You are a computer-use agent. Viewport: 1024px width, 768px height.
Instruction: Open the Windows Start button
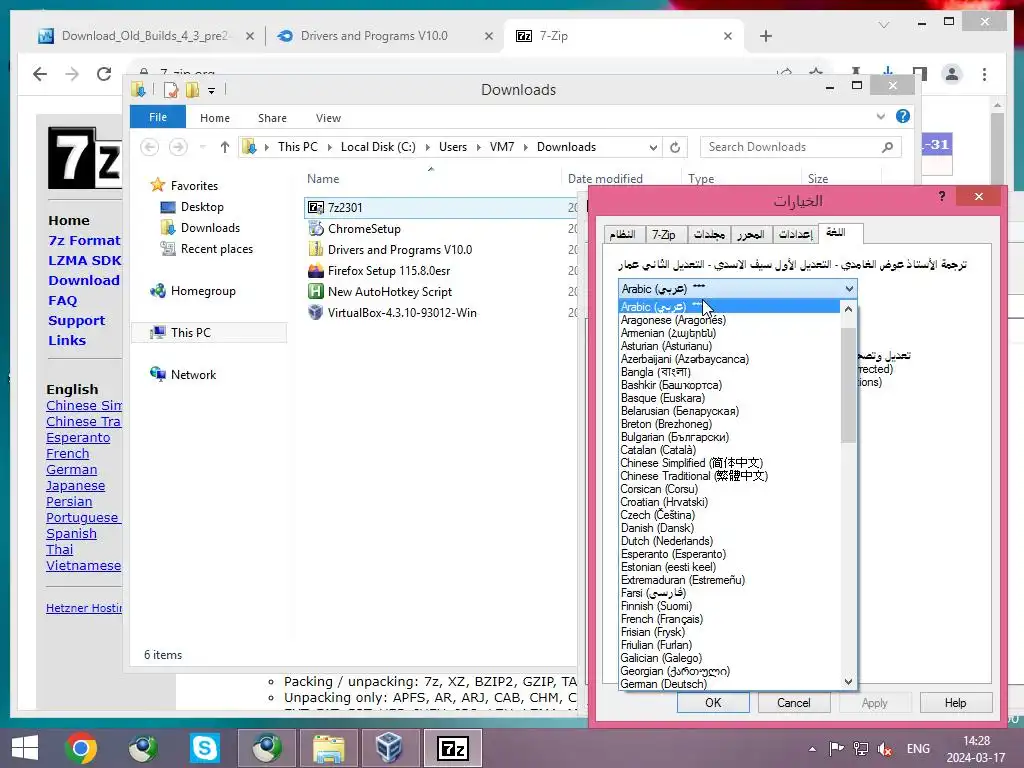tap(25, 748)
